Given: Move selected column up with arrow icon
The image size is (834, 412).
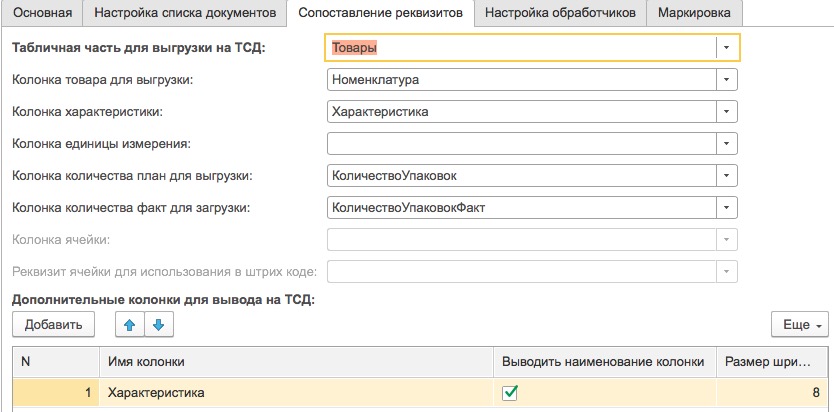Looking at the screenshot, I should click(x=130, y=325).
